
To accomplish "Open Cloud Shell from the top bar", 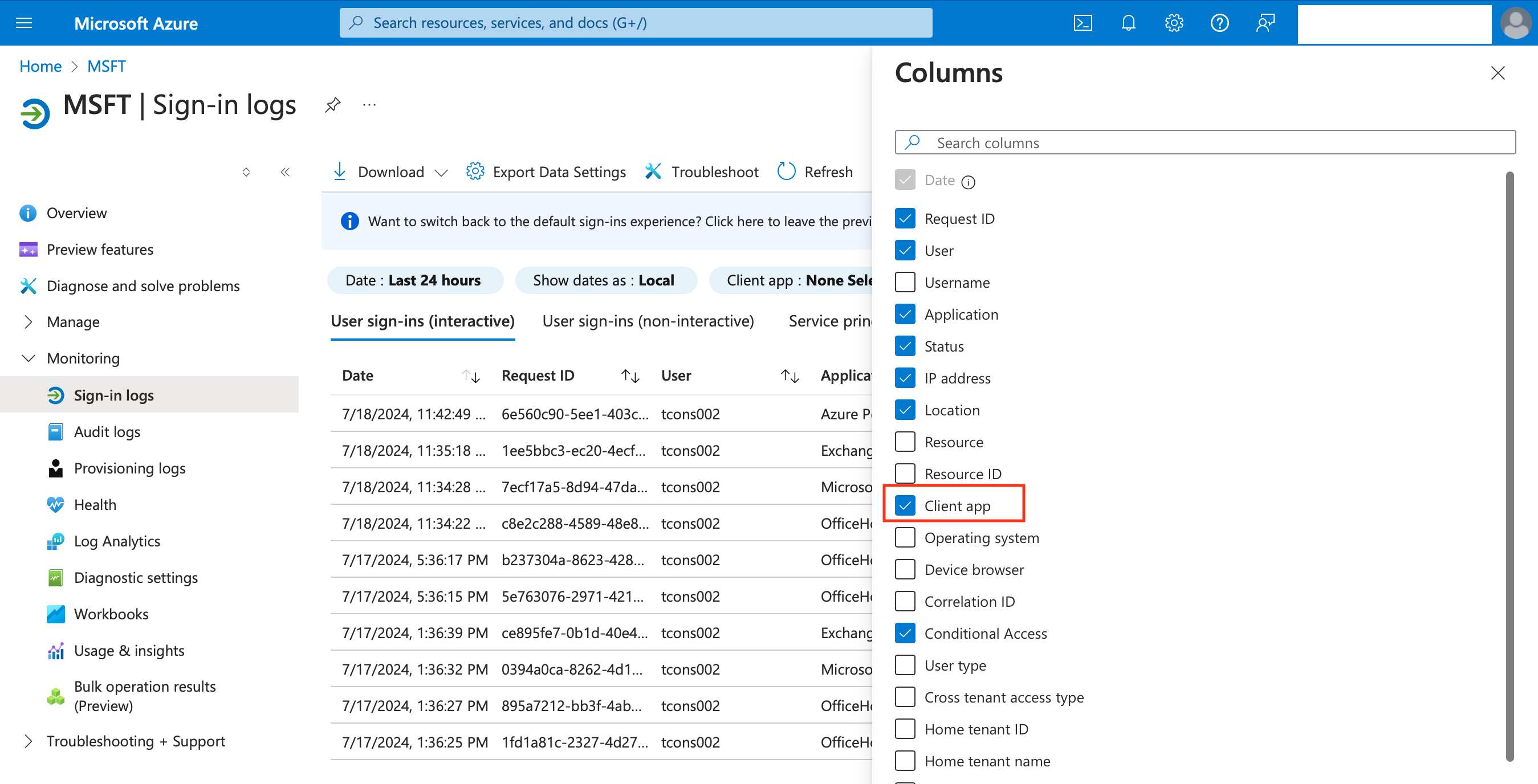I will (x=1083, y=23).
